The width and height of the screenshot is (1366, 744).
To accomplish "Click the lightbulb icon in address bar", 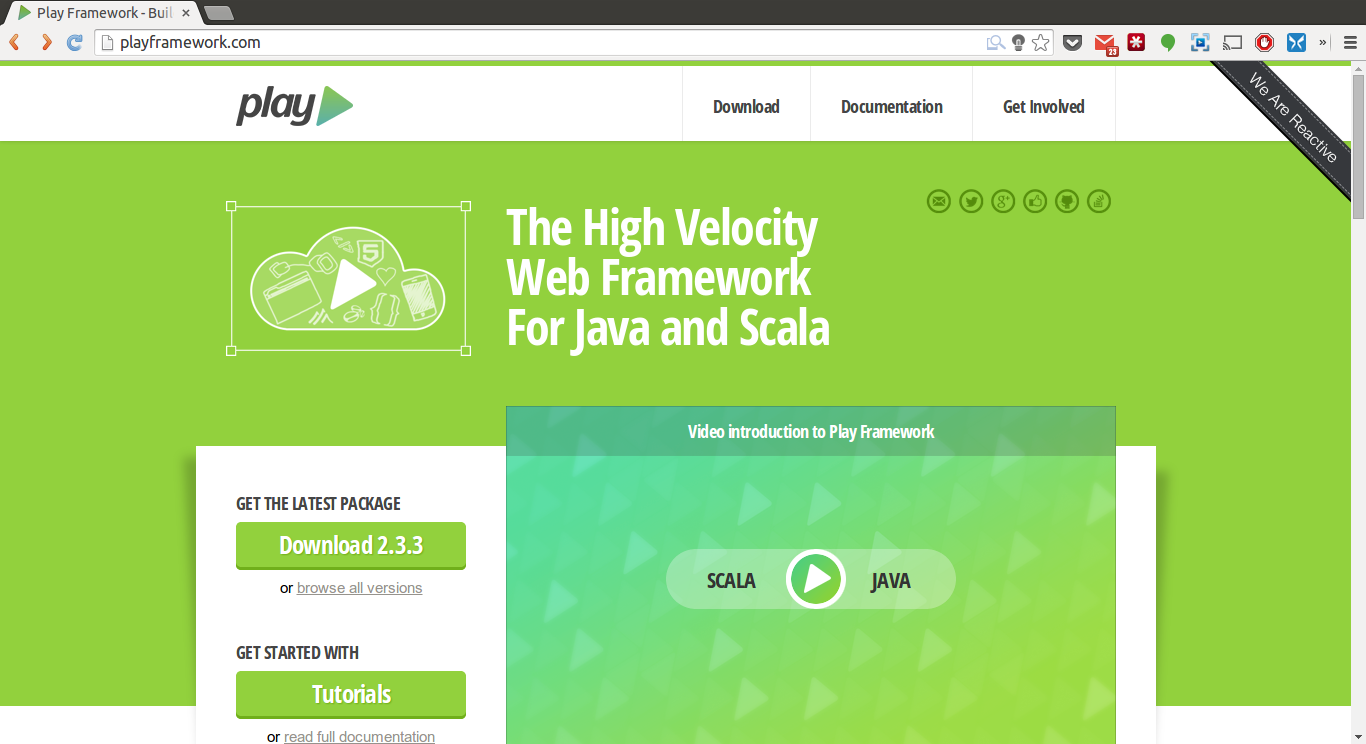I will [x=1018, y=42].
